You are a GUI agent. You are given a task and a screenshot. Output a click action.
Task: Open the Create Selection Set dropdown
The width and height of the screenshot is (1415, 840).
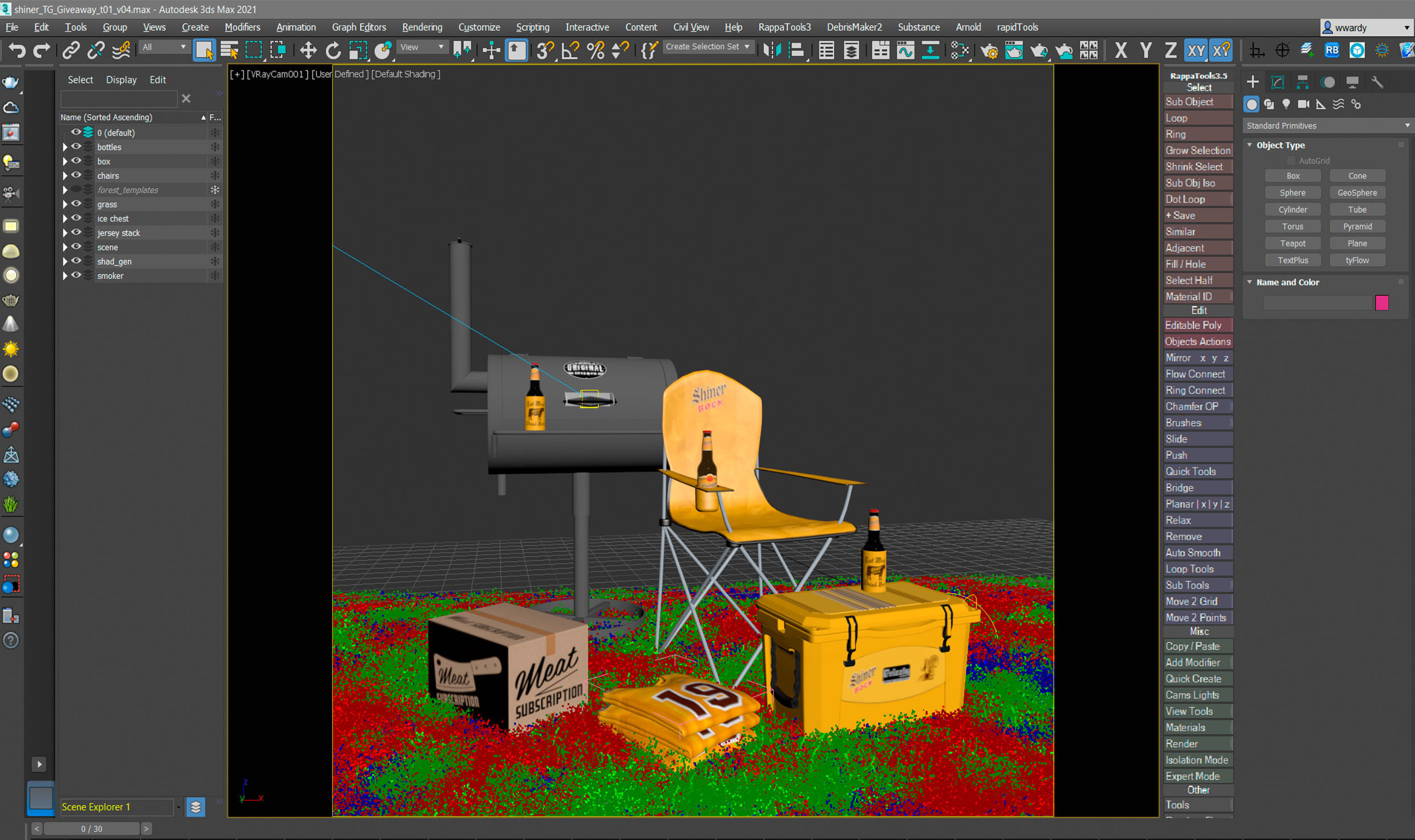click(708, 47)
